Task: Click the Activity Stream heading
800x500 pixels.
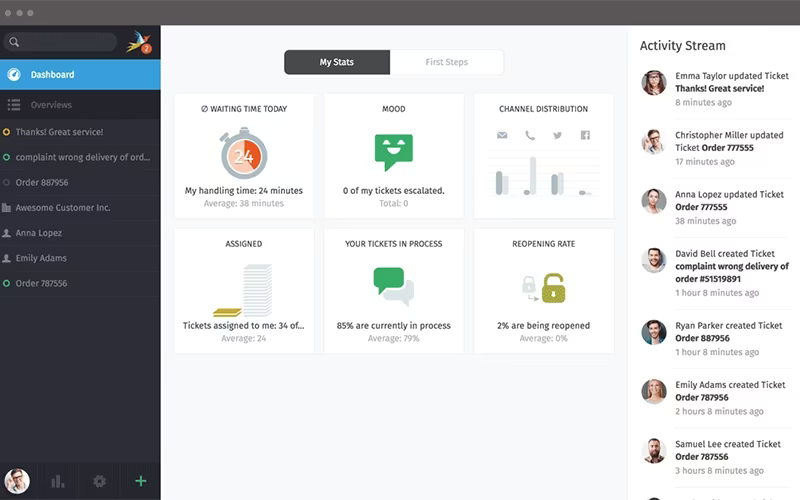Action: (x=682, y=46)
